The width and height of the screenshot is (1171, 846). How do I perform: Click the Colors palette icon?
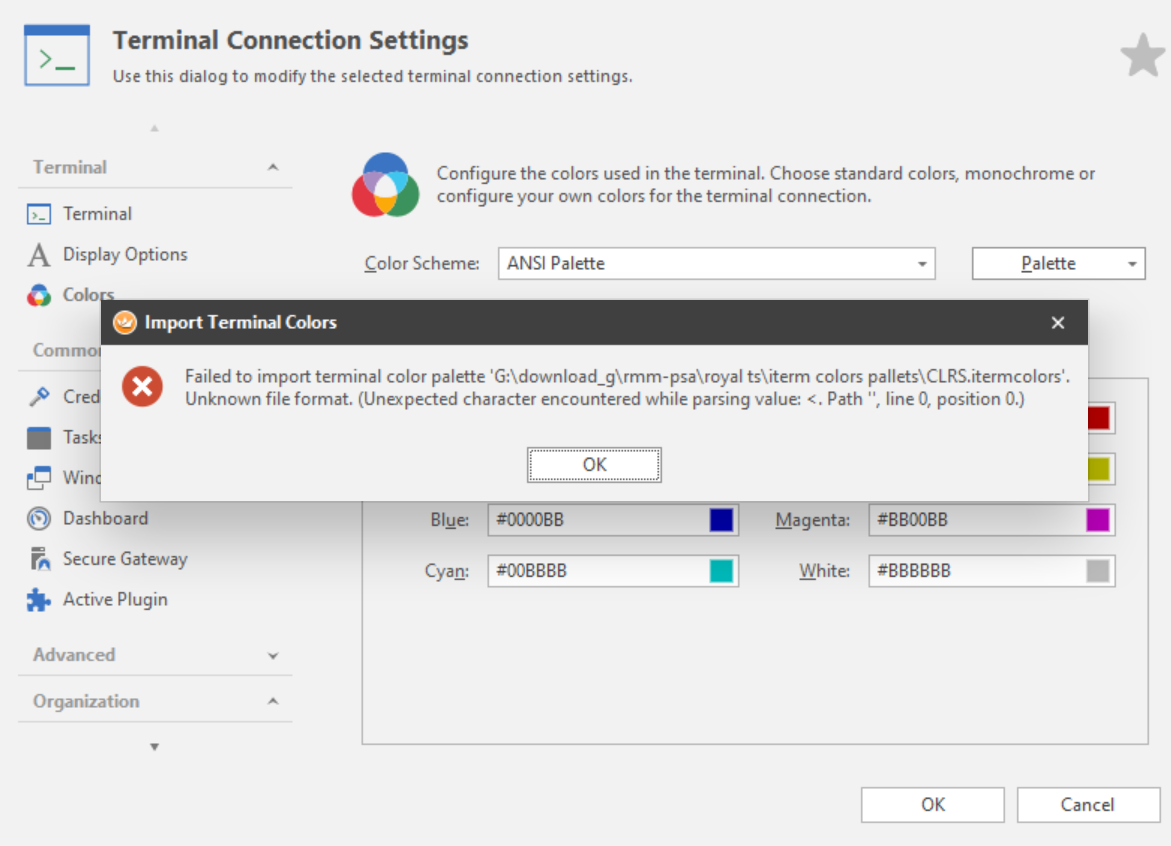click(x=39, y=295)
